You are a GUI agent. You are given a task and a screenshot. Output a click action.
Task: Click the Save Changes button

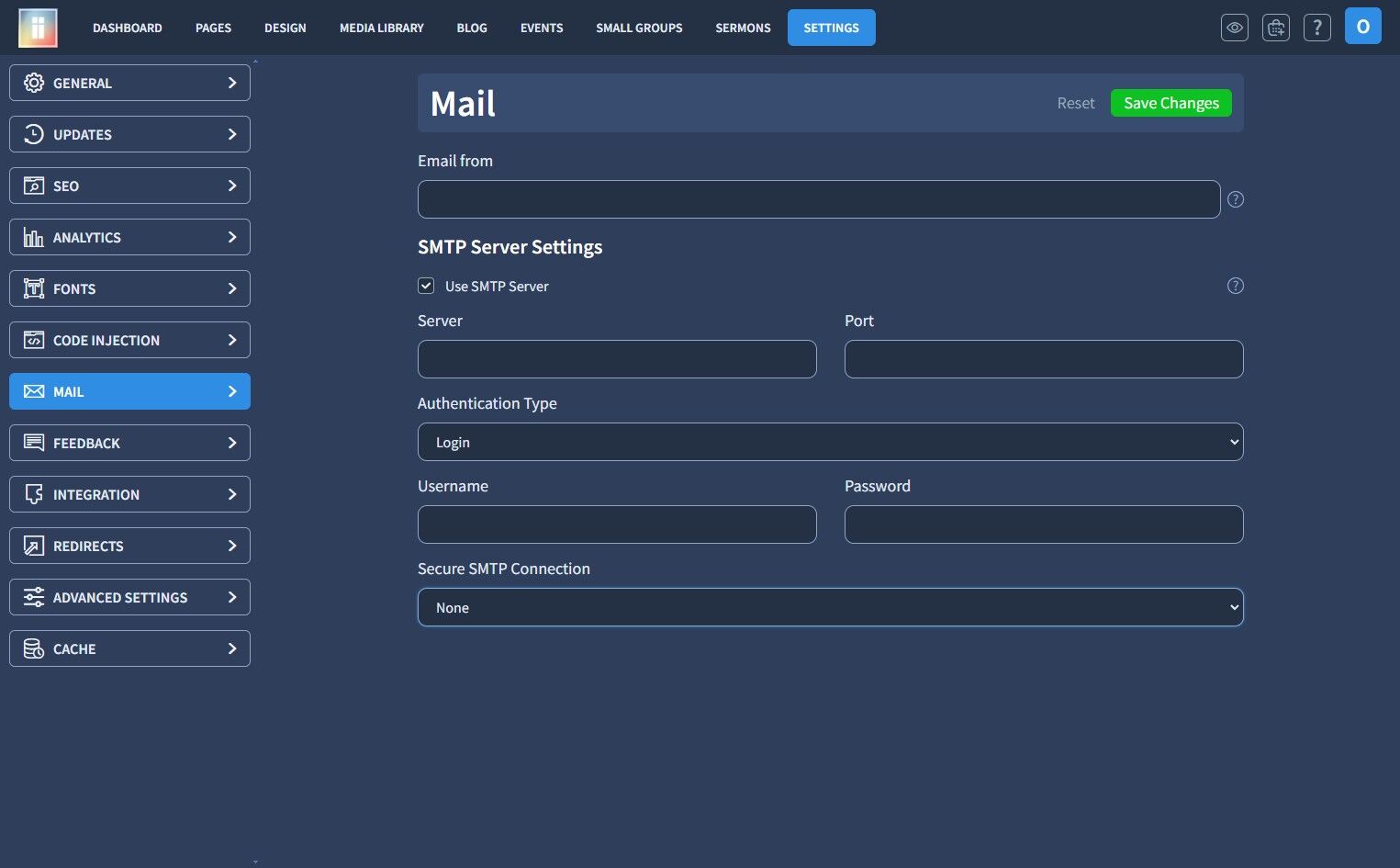click(x=1171, y=103)
